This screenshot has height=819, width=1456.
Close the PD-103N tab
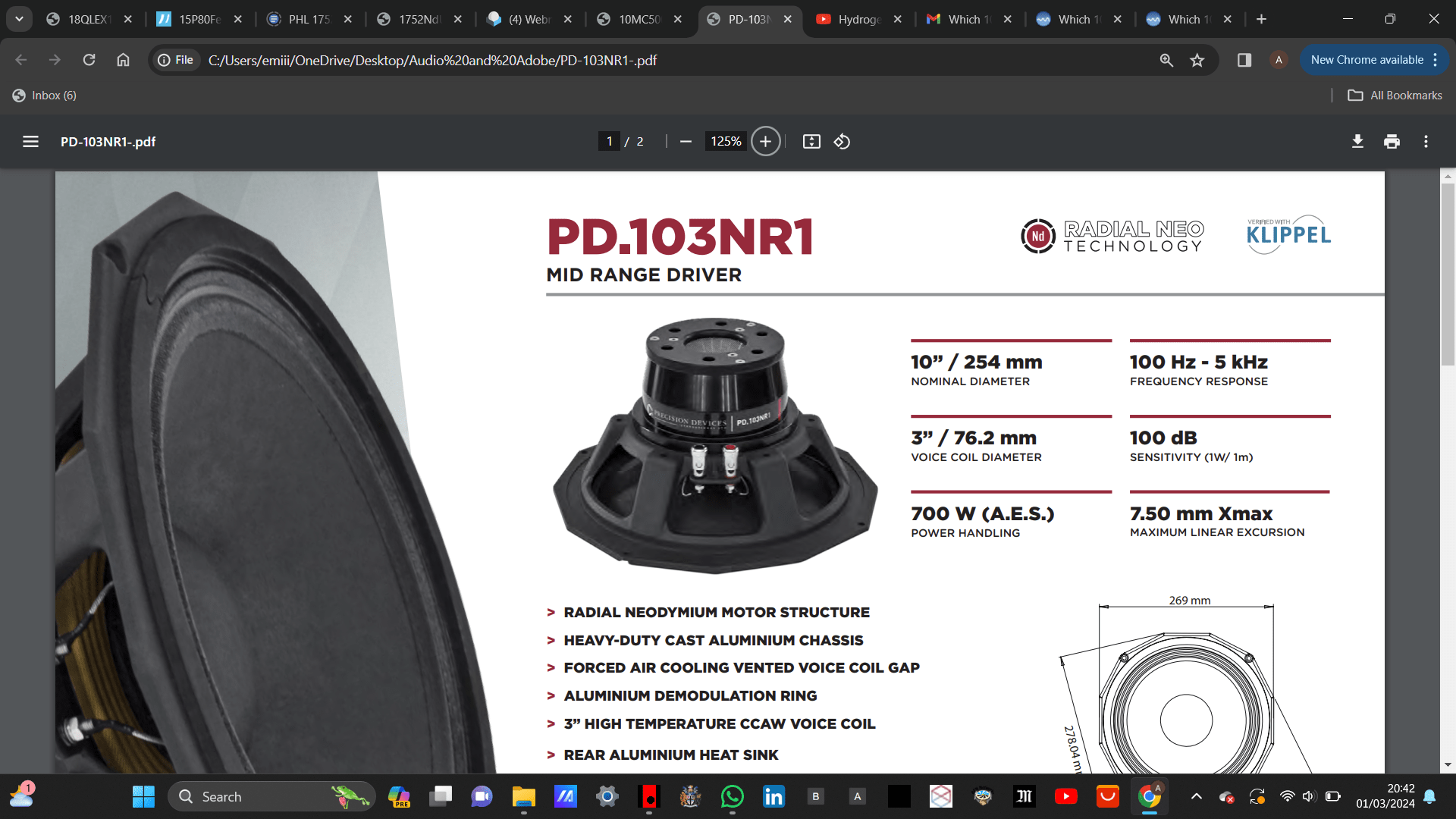[x=788, y=19]
